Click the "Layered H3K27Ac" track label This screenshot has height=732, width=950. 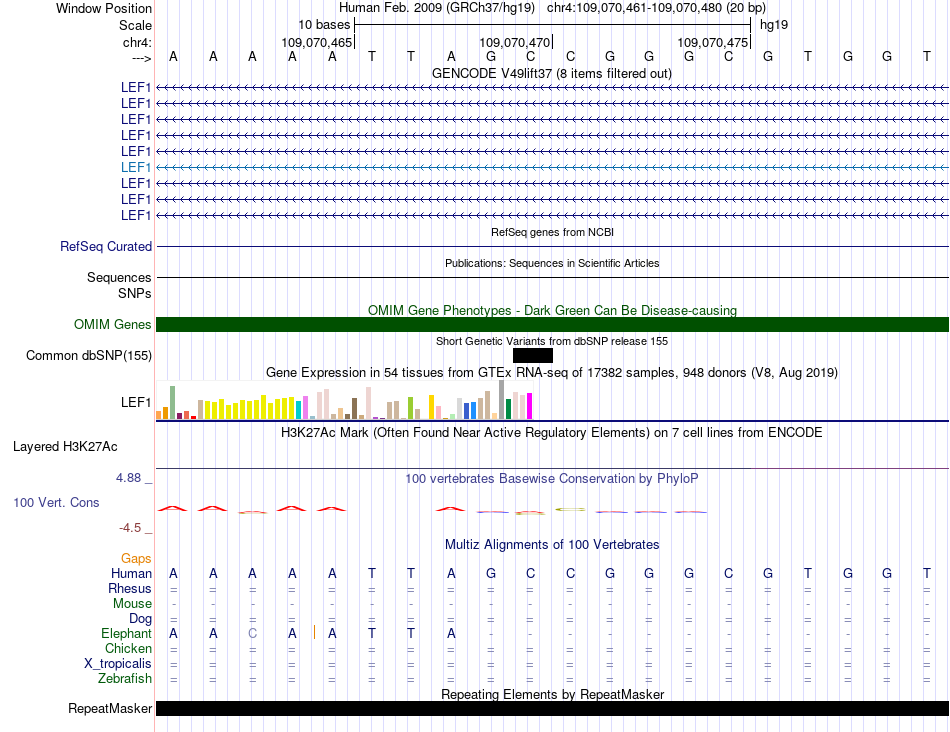(65, 447)
